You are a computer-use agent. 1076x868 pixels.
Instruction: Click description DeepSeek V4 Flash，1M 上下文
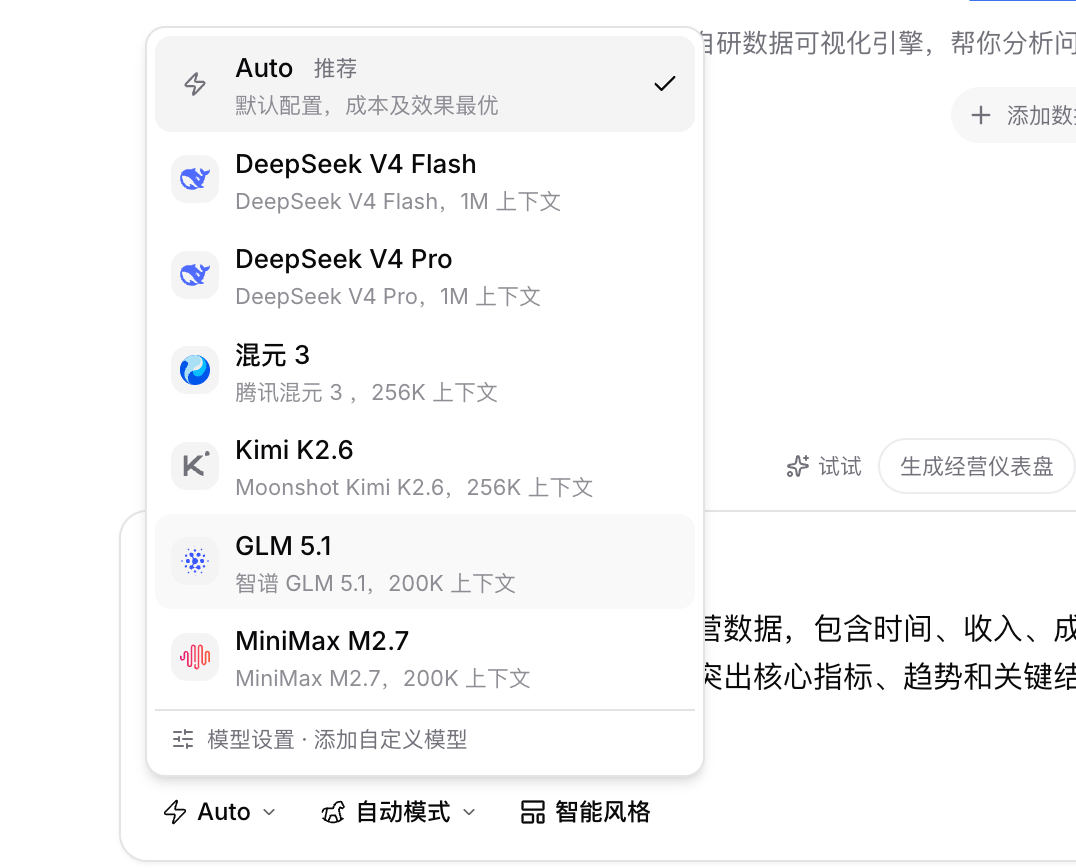click(x=398, y=201)
